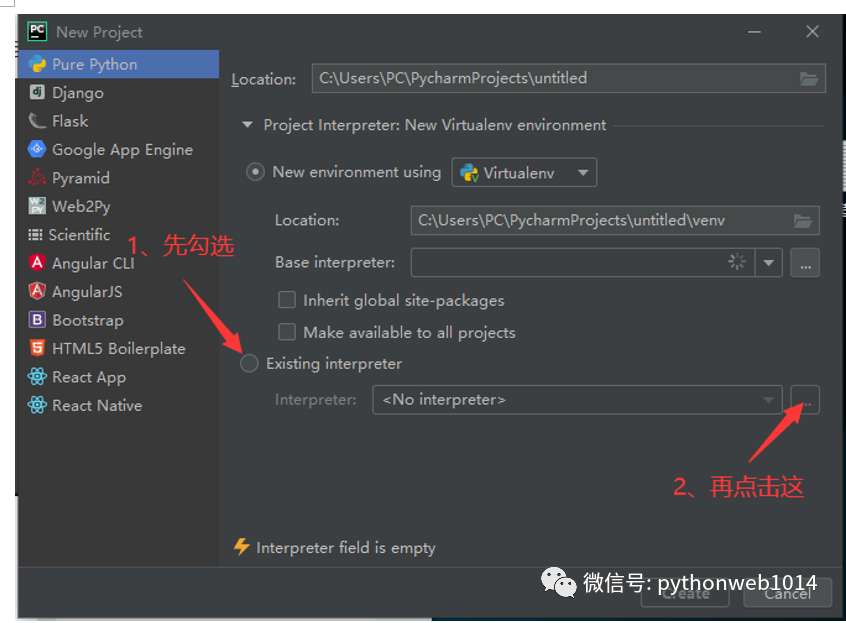Choose Web2Py in project list

tap(119, 206)
